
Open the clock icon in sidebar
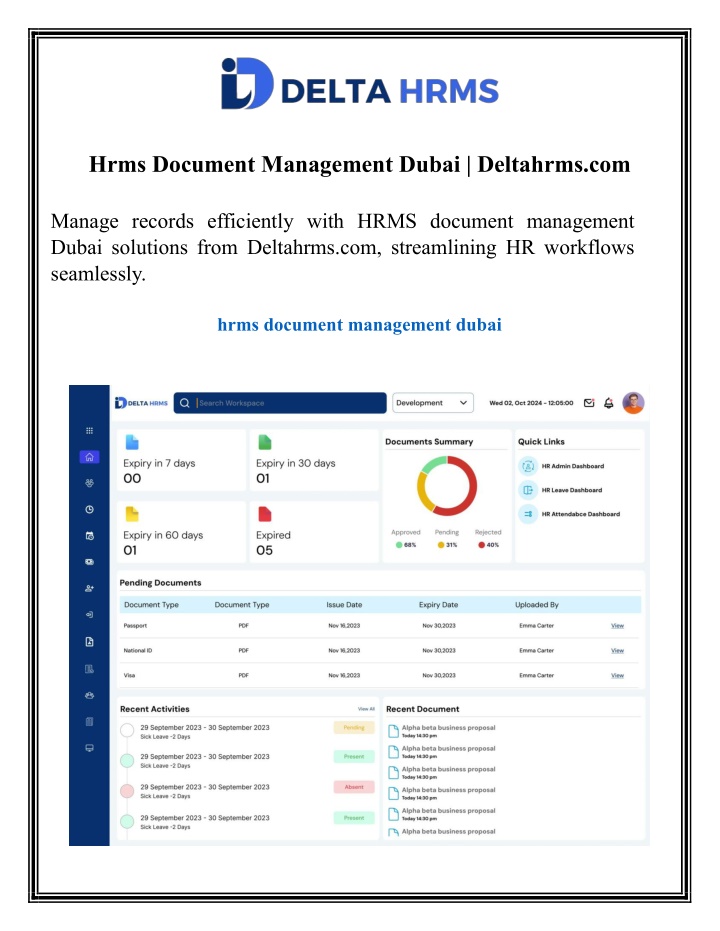[90, 509]
